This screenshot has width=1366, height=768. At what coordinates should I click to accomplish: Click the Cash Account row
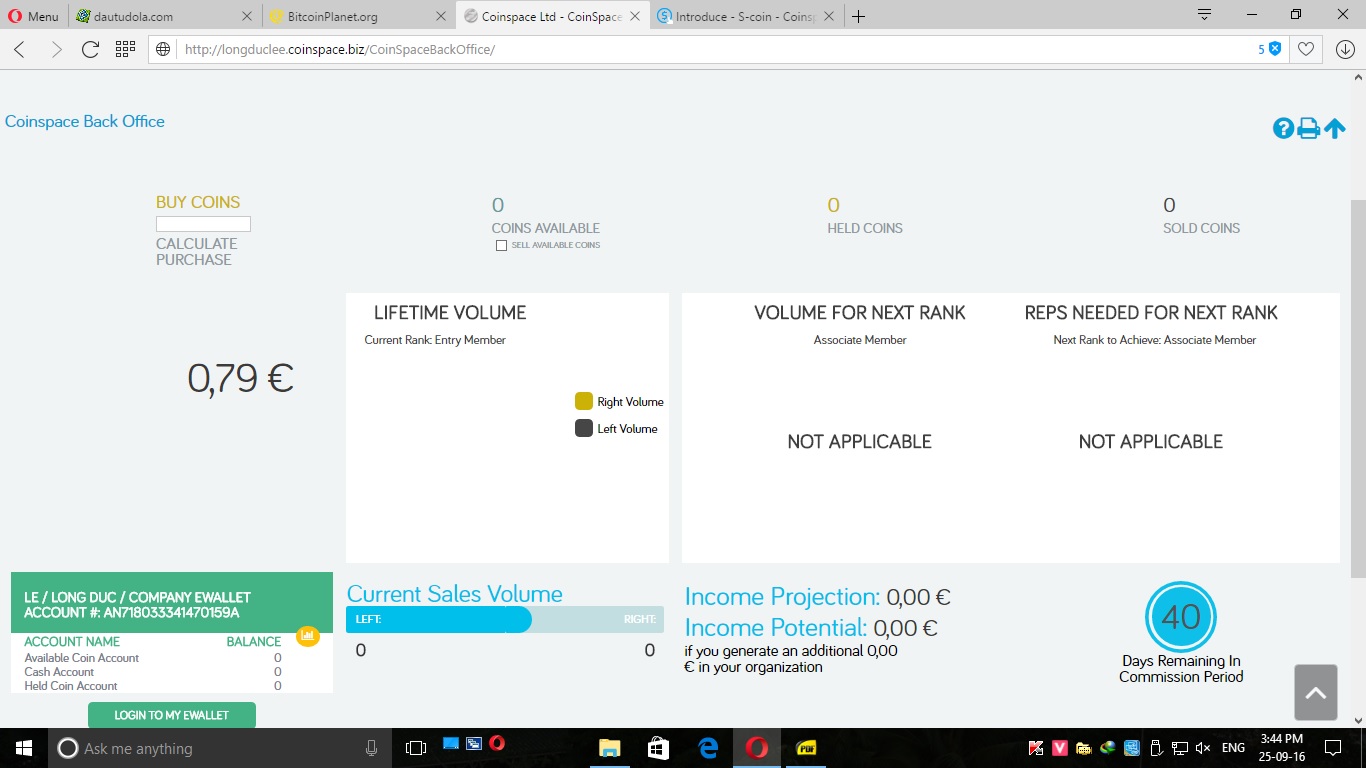[153, 672]
